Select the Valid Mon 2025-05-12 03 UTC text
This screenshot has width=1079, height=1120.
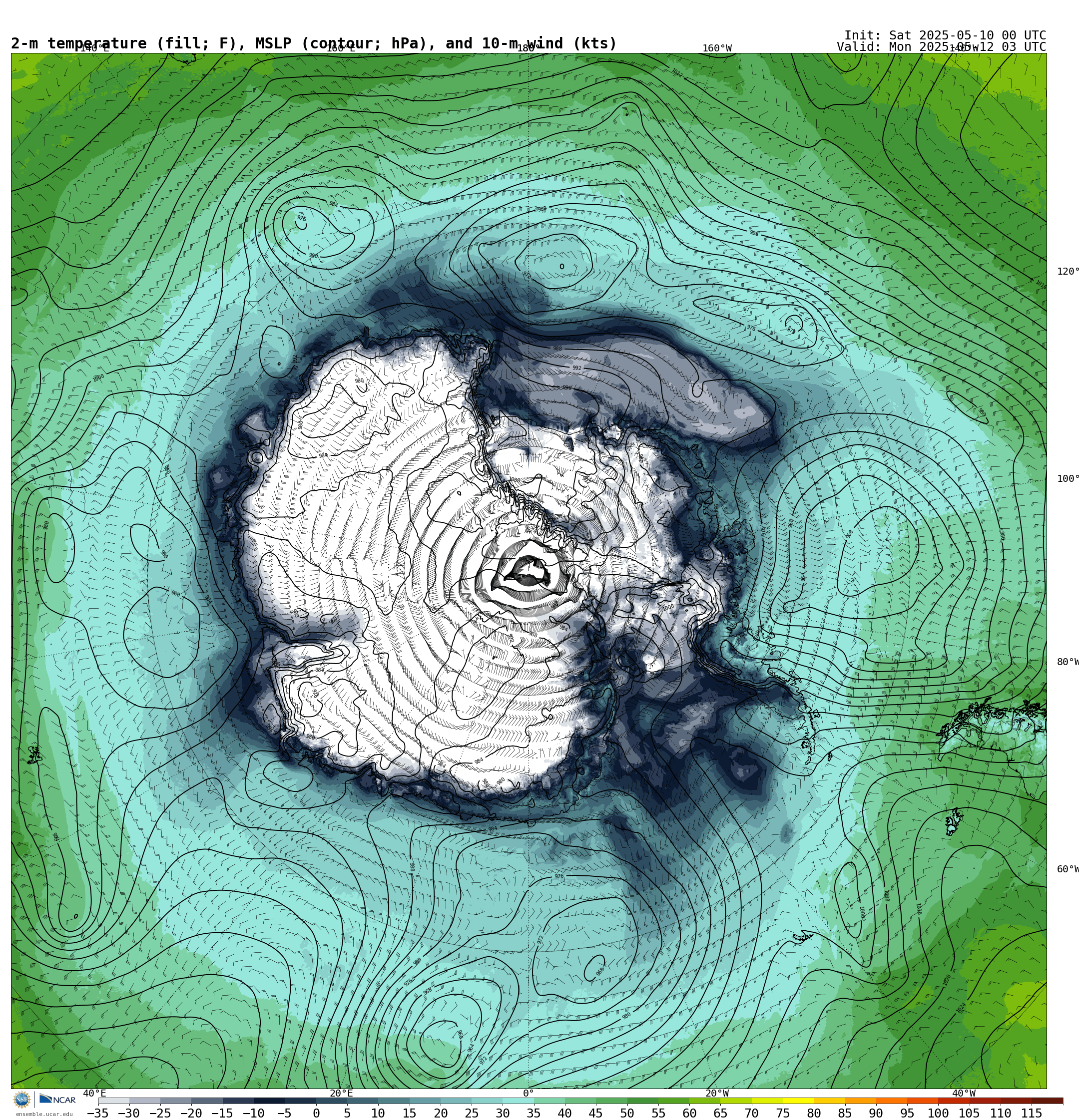point(941,47)
